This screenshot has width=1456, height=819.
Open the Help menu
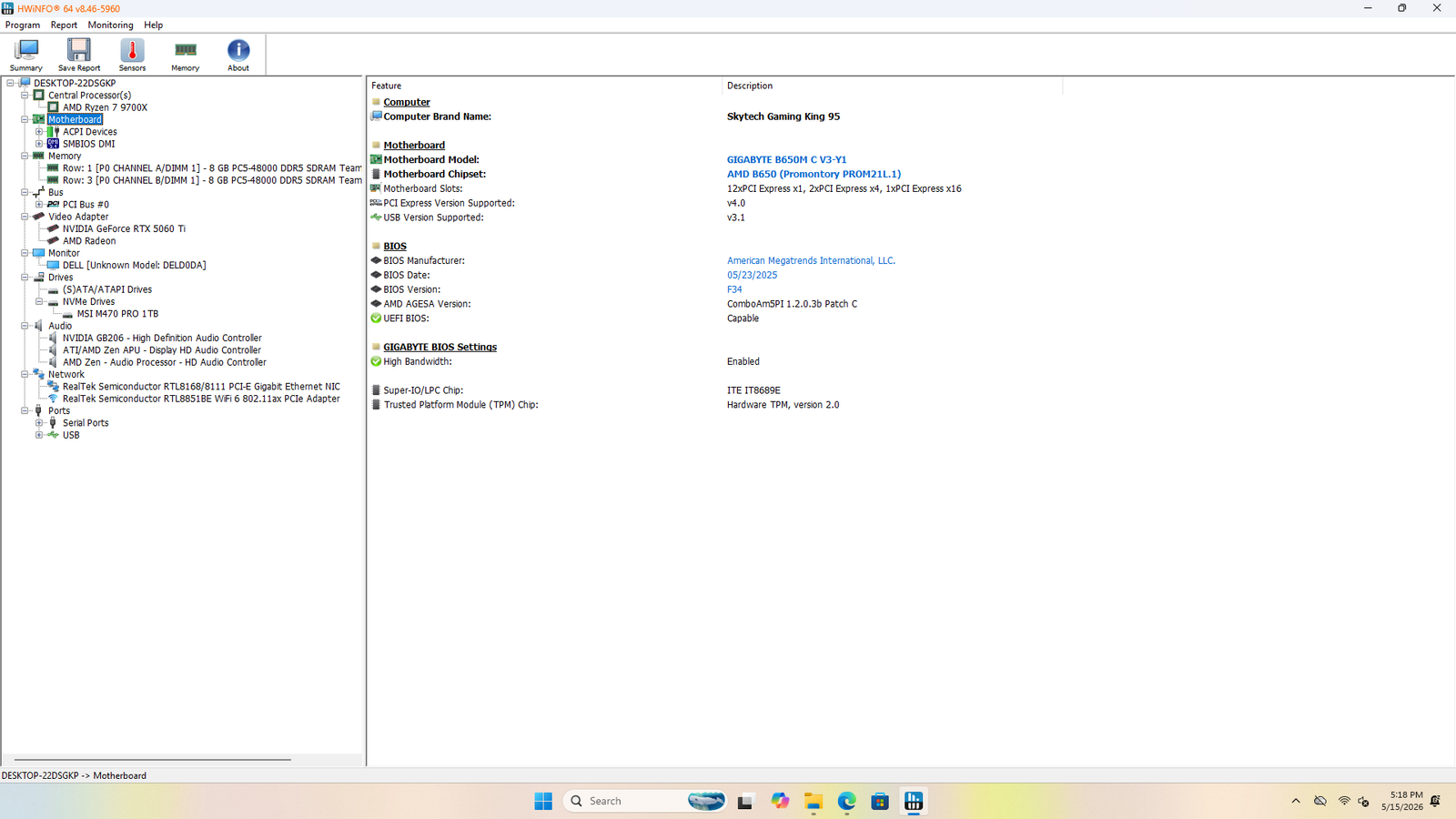(154, 25)
